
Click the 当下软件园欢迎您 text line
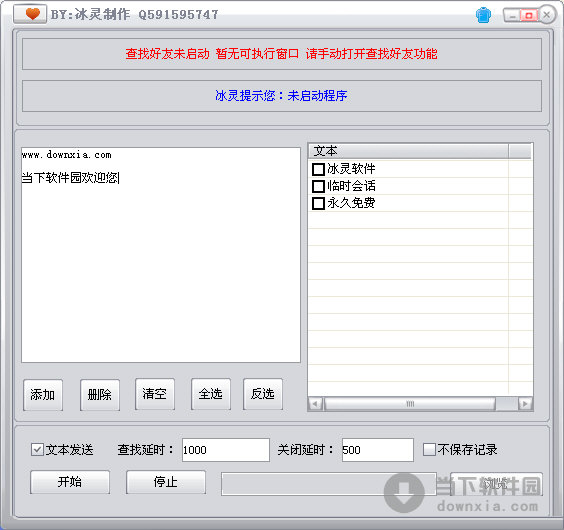pos(70,178)
